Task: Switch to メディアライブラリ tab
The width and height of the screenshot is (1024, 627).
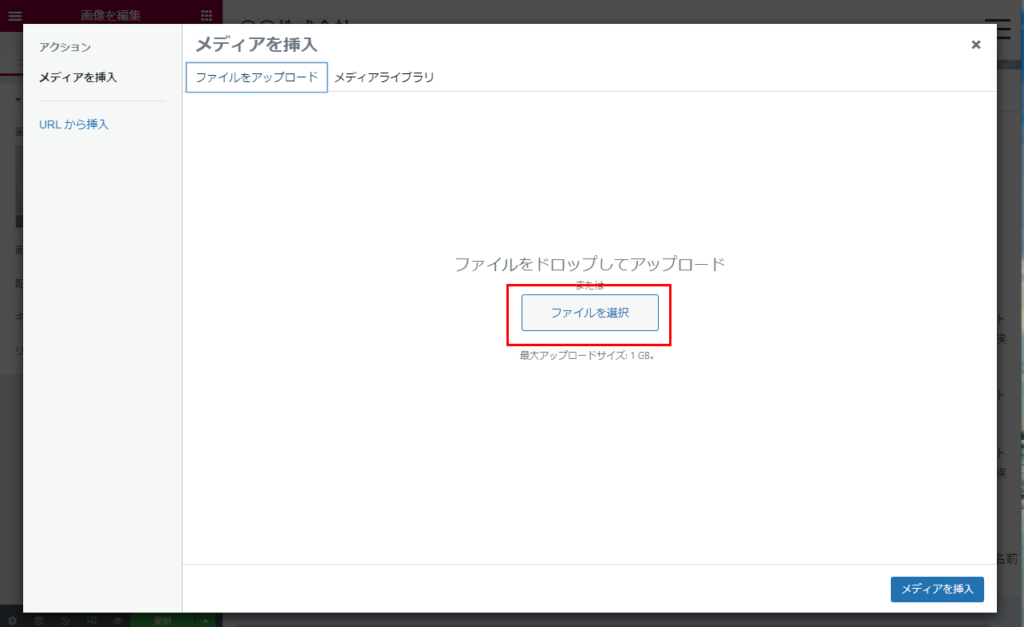Action: pos(384,77)
